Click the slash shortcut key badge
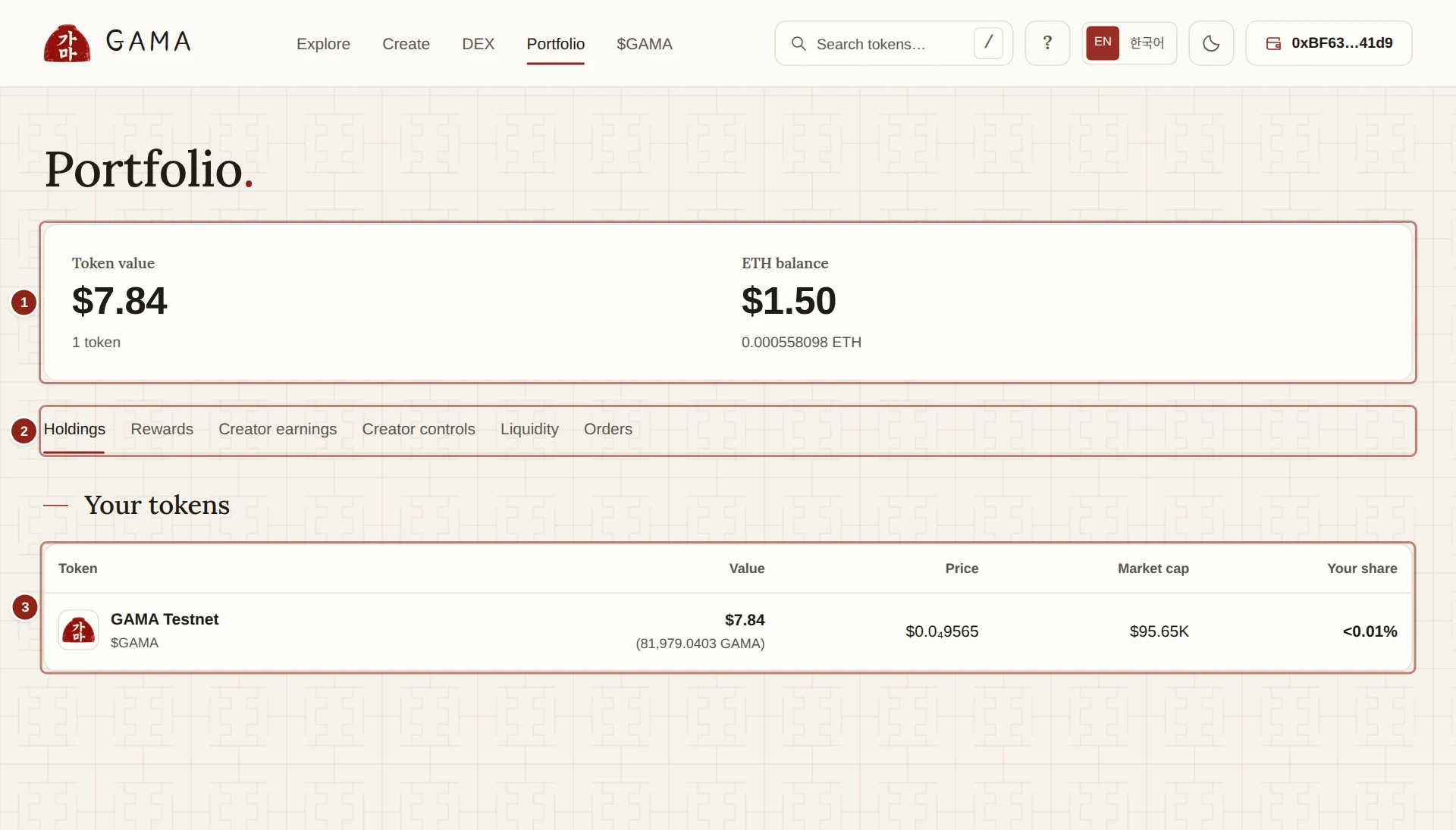The height and width of the screenshot is (830, 1456). (x=988, y=43)
